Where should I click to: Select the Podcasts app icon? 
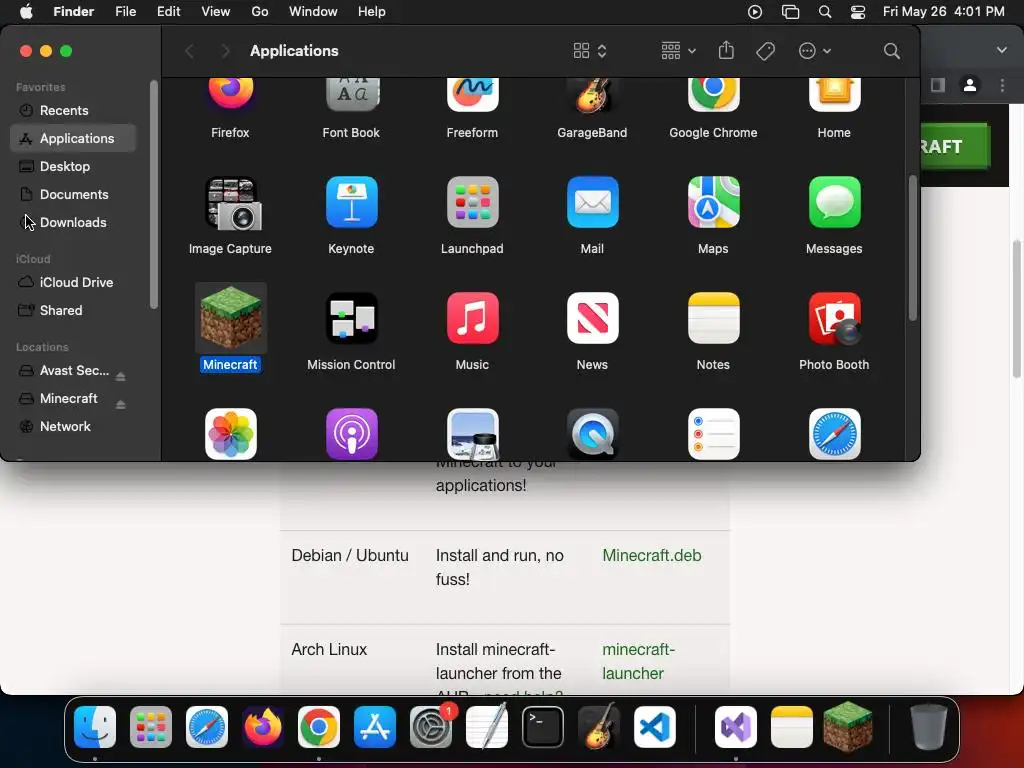351,434
